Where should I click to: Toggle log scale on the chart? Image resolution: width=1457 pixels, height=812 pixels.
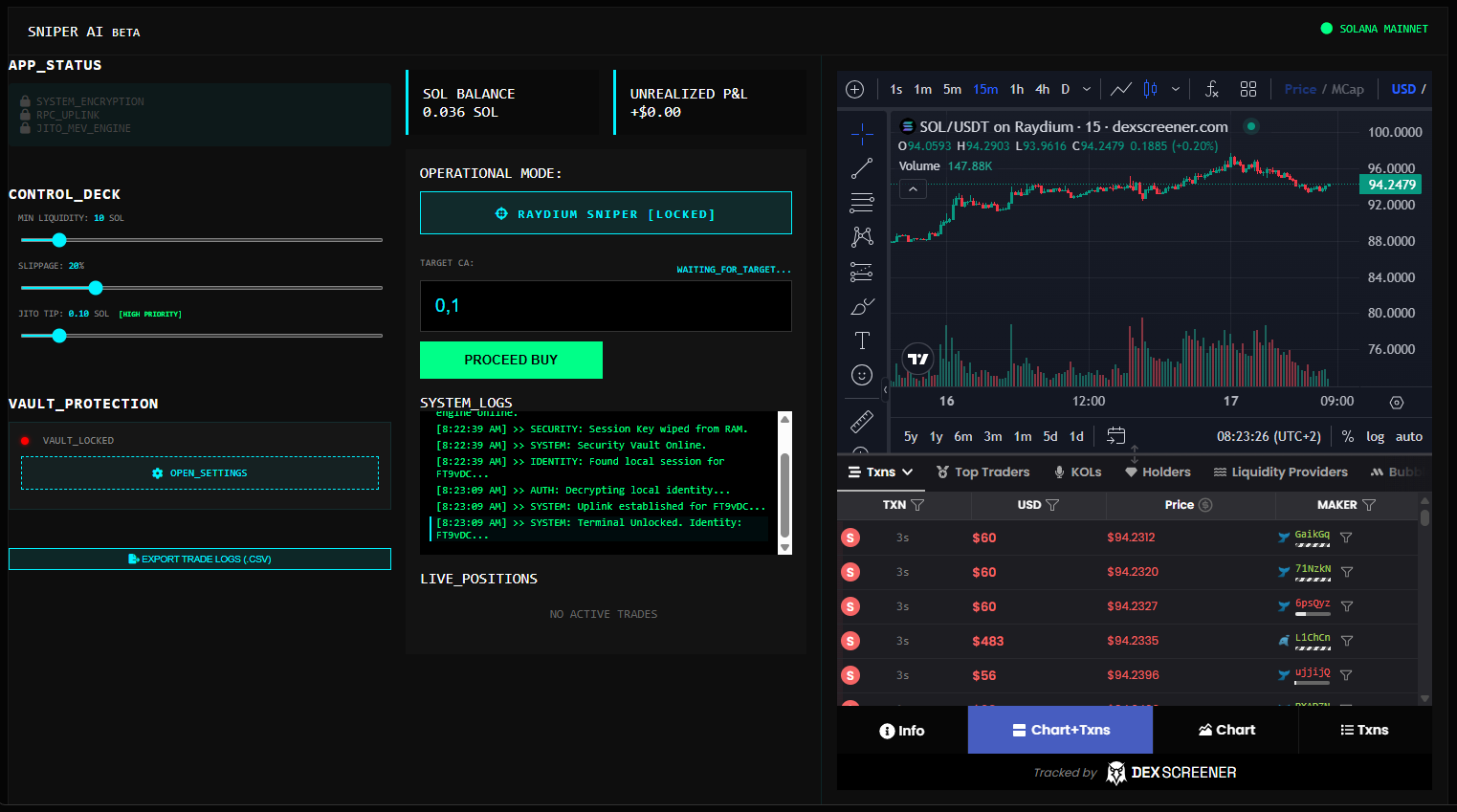click(1375, 436)
